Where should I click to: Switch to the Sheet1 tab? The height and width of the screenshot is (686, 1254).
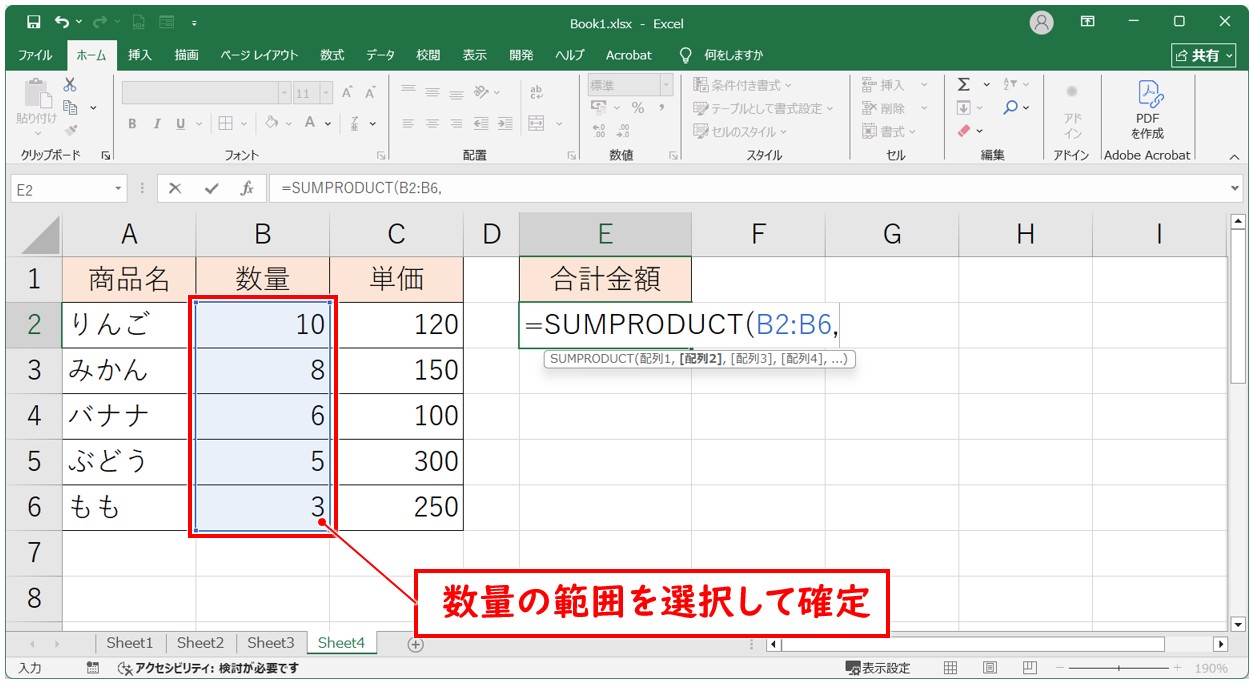point(130,643)
